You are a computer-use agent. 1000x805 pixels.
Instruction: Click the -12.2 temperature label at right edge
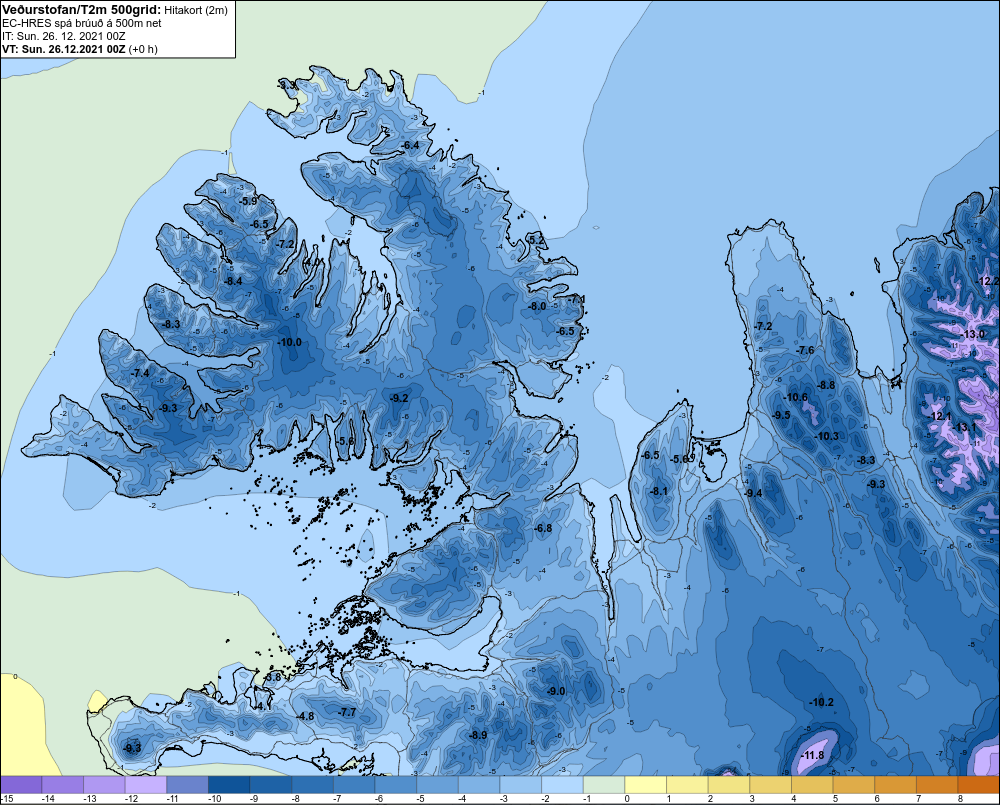(988, 281)
